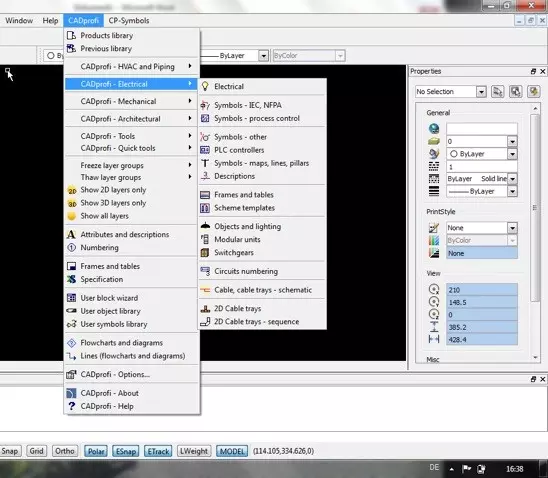Click CADprofi menu bar item
The height and width of the screenshot is (478, 548).
pyautogui.click(x=84, y=21)
